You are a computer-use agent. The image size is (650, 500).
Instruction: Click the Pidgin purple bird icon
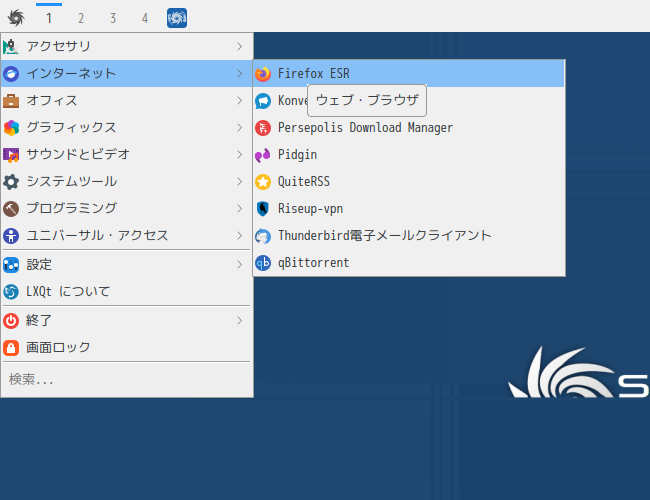click(263, 155)
